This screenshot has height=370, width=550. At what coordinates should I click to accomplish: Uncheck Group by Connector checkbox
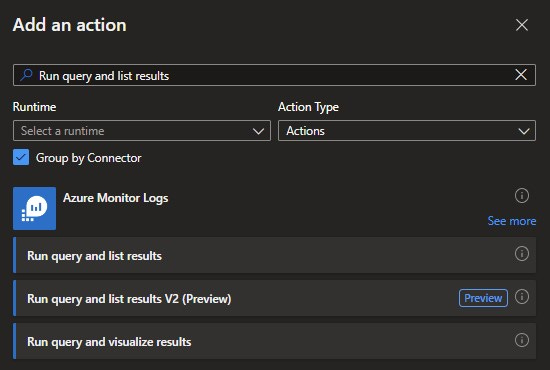click(21, 157)
